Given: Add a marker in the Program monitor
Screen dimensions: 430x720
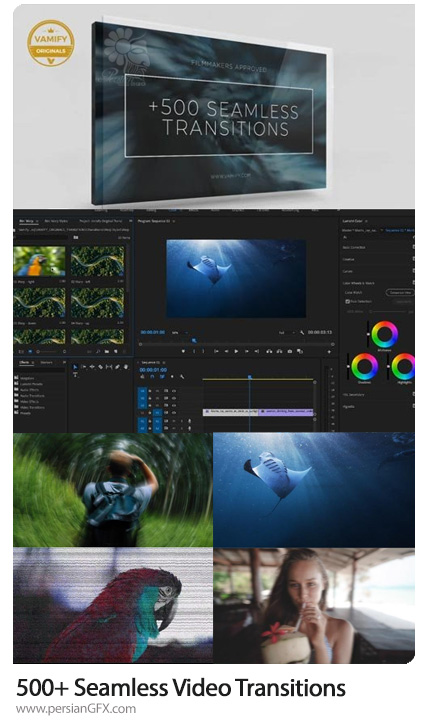Looking at the screenshot, I should [183, 351].
